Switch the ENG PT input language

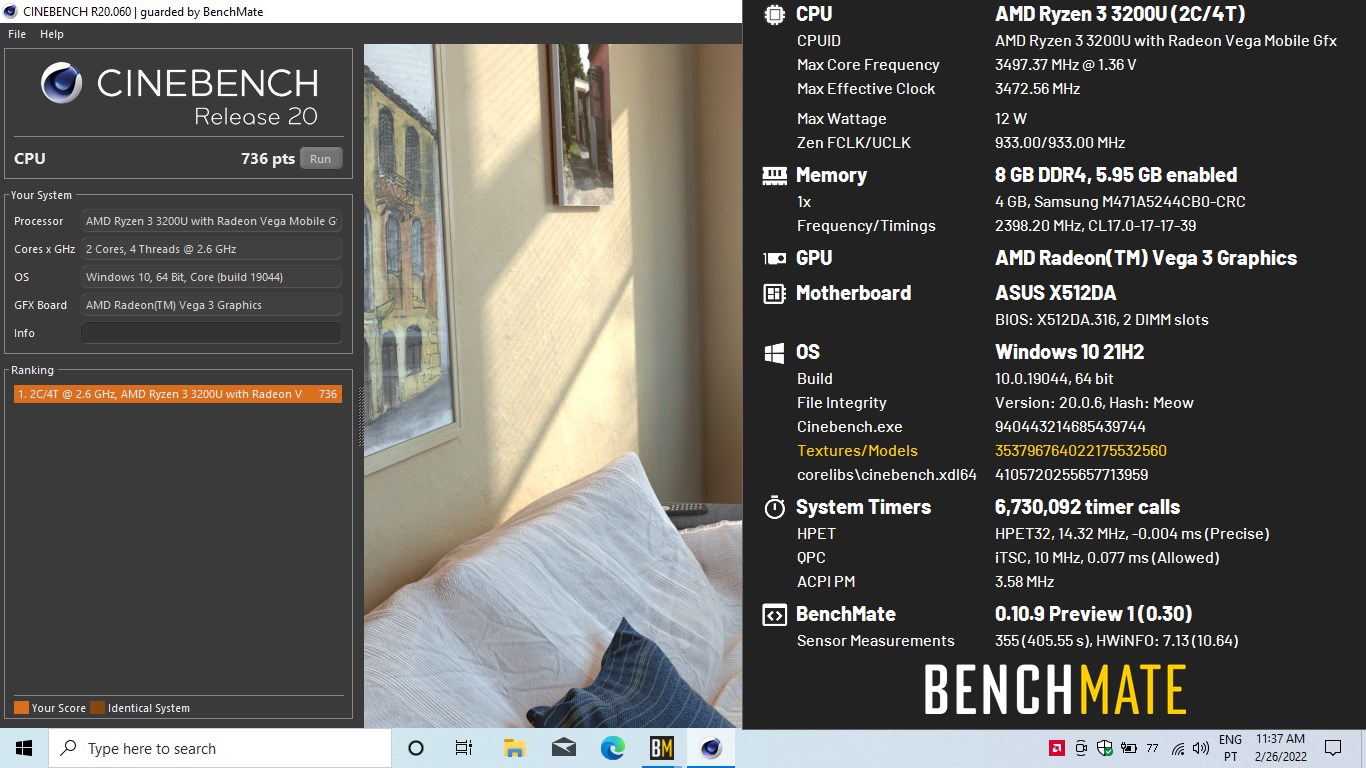coord(1231,748)
